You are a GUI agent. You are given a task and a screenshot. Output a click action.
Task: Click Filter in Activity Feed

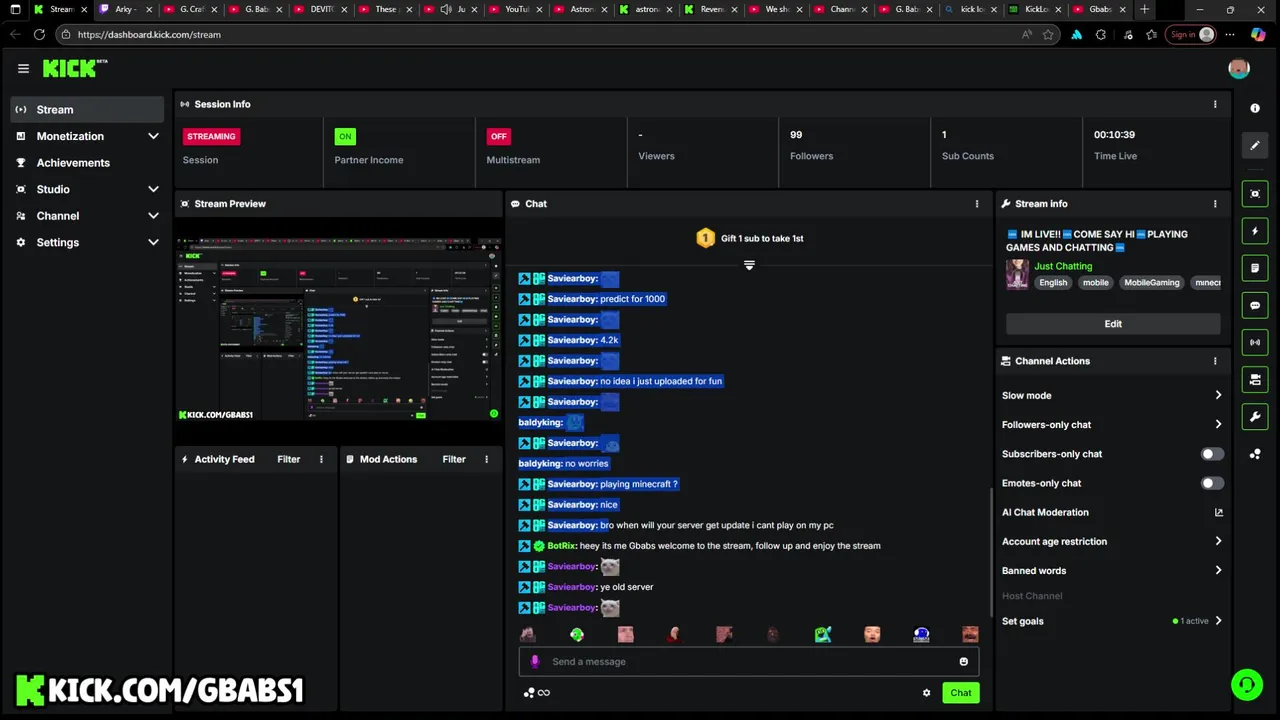coord(288,459)
